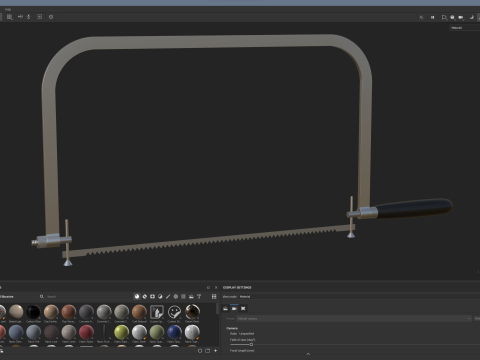The height and width of the screenshot is (360, 480).
Task: Switch to Environment settings tab icon
Action: 225,308
